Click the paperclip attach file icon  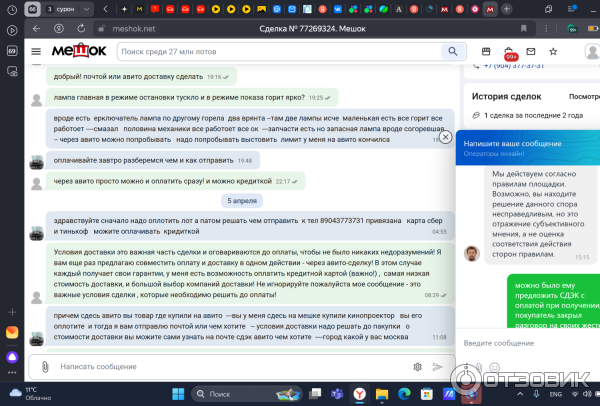click(44, 366)
